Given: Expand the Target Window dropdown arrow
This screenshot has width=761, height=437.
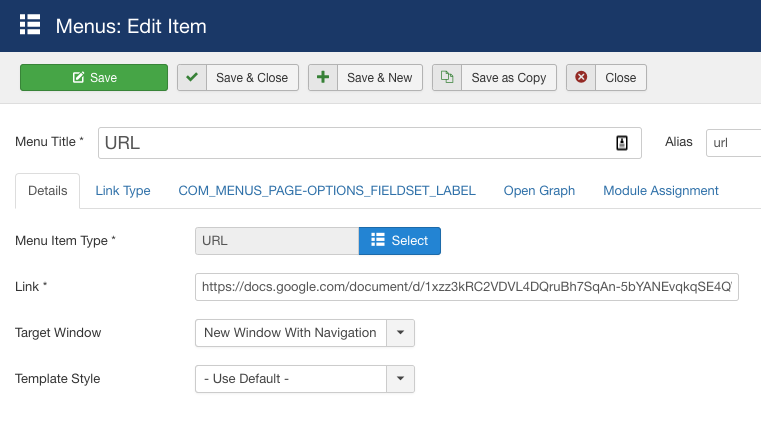Looking at the screenshot, I should (x=400, y=333).
